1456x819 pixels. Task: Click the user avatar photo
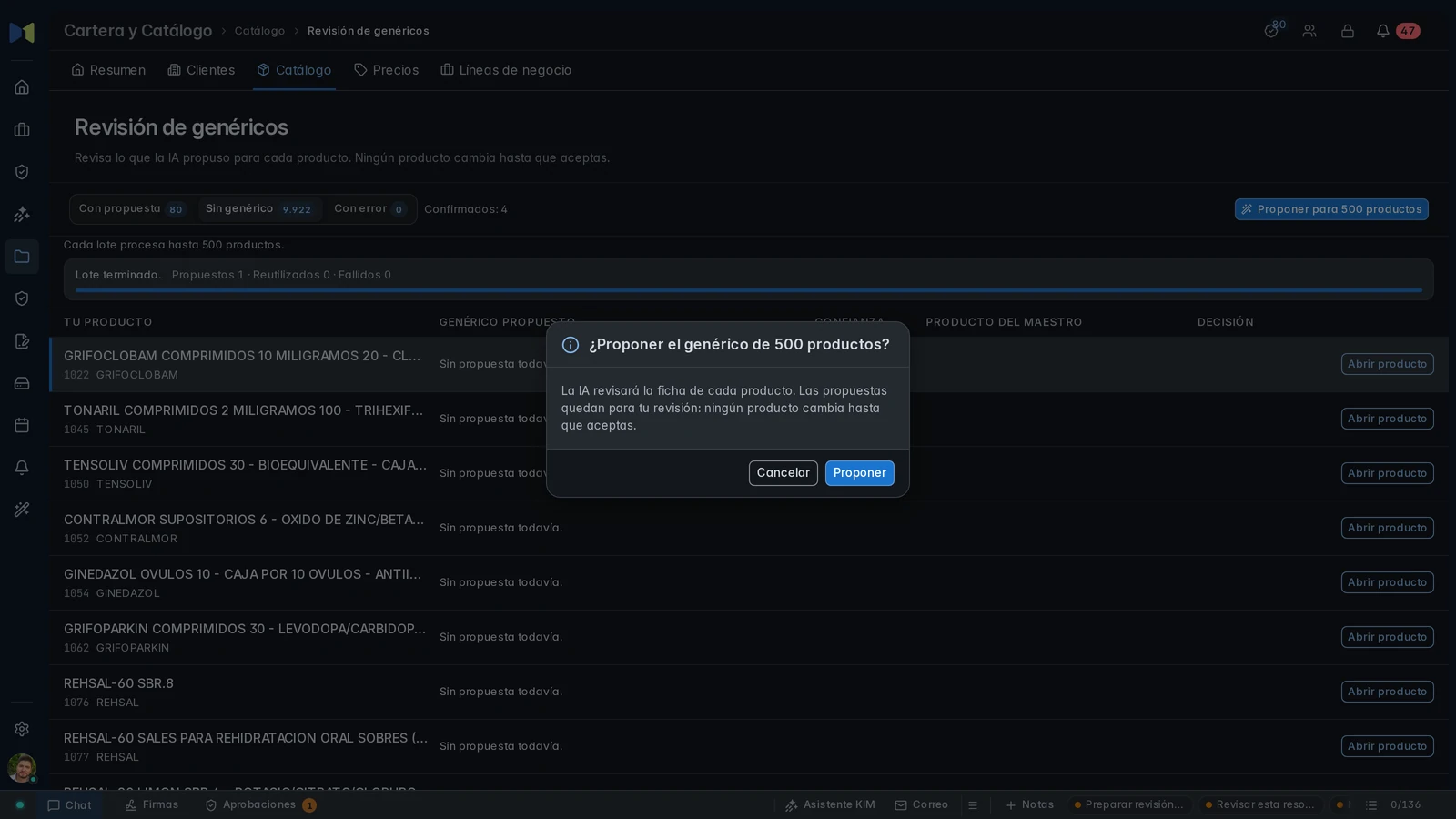pyautogui.click(x=22, y=768)
